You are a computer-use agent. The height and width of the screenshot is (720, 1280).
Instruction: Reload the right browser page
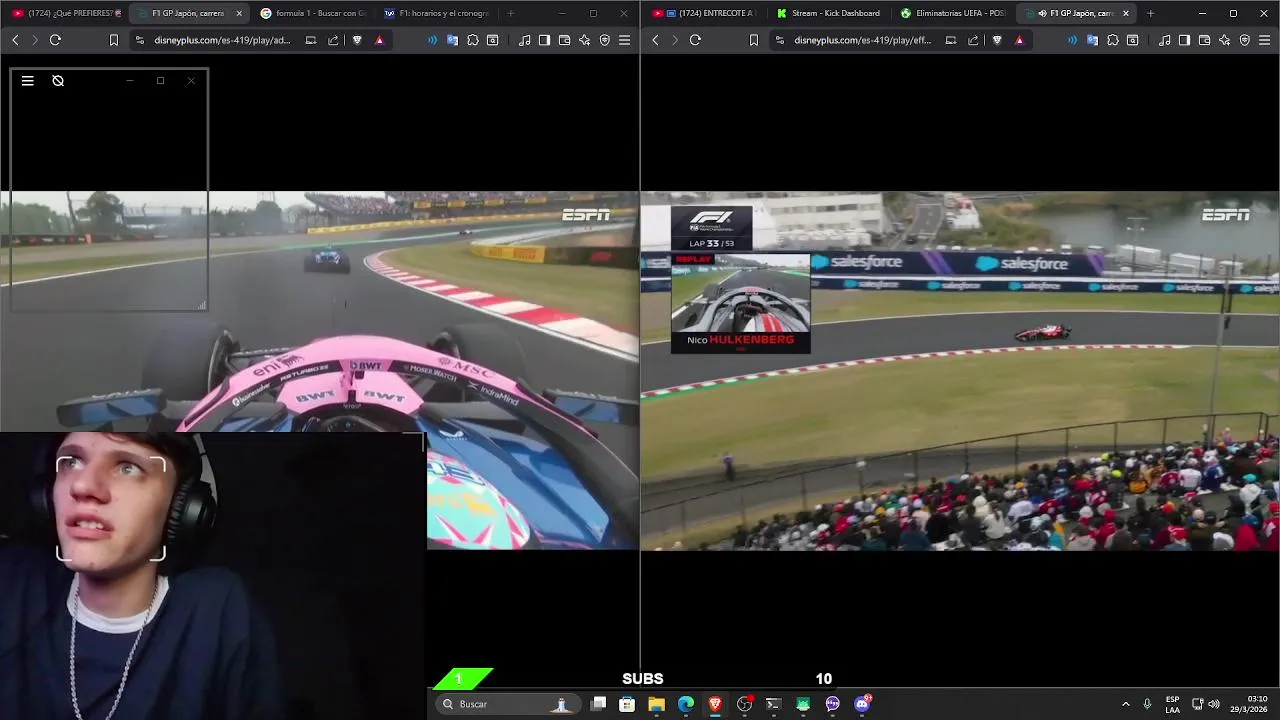coord(695,40)
